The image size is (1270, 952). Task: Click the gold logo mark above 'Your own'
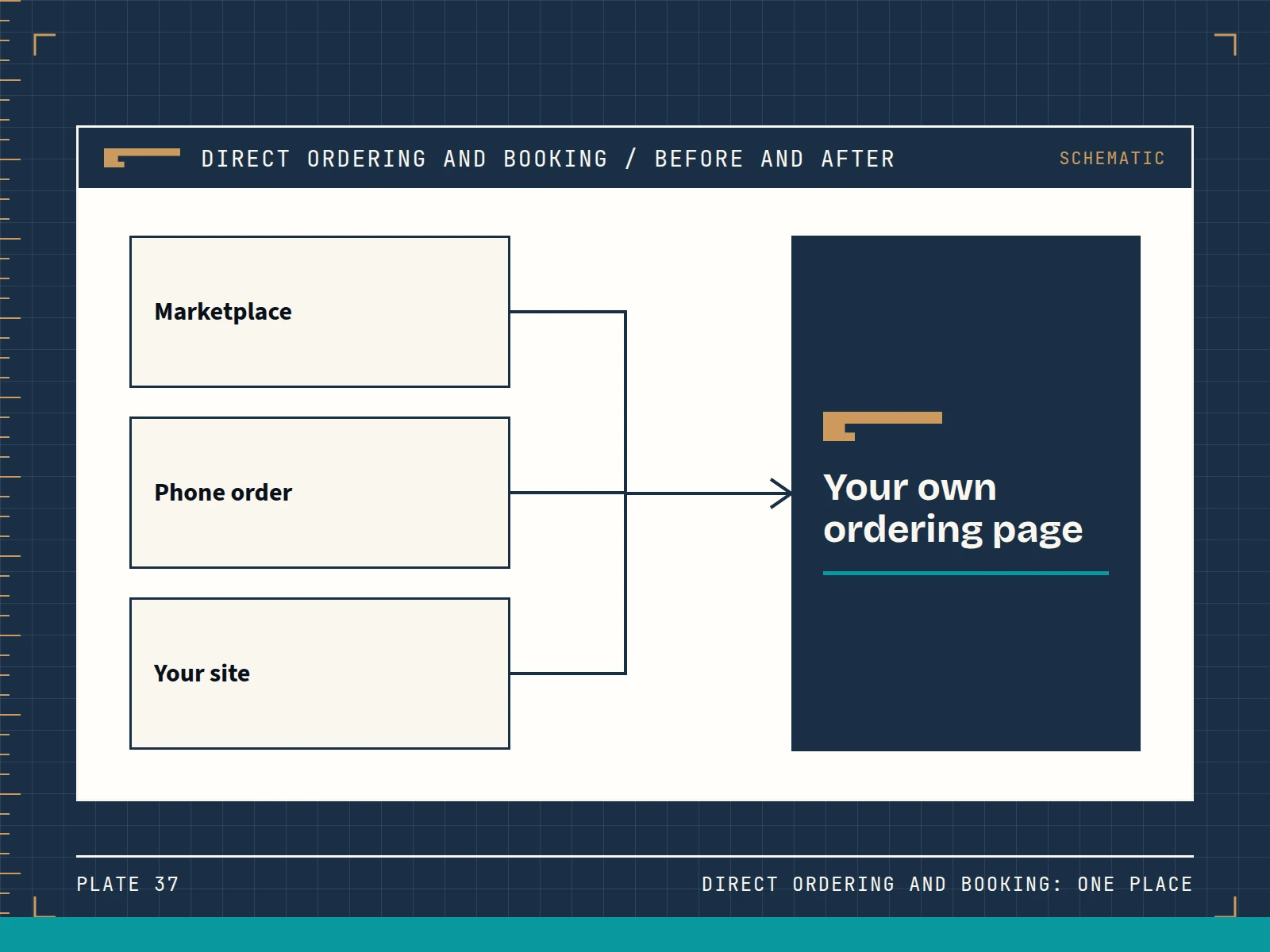click(x=883, y=426)
